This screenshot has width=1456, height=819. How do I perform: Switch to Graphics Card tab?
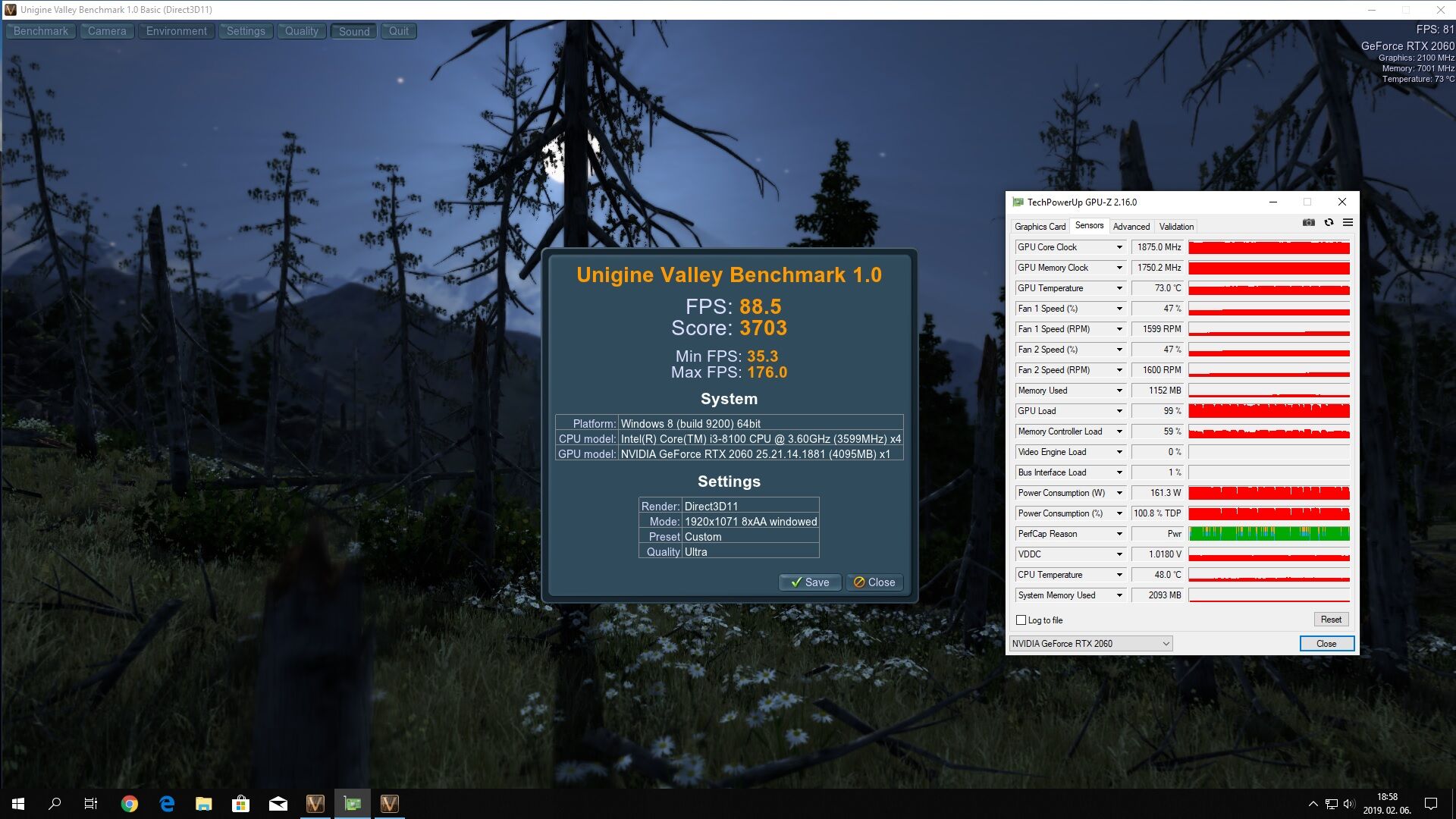(x=1040, y=227)
